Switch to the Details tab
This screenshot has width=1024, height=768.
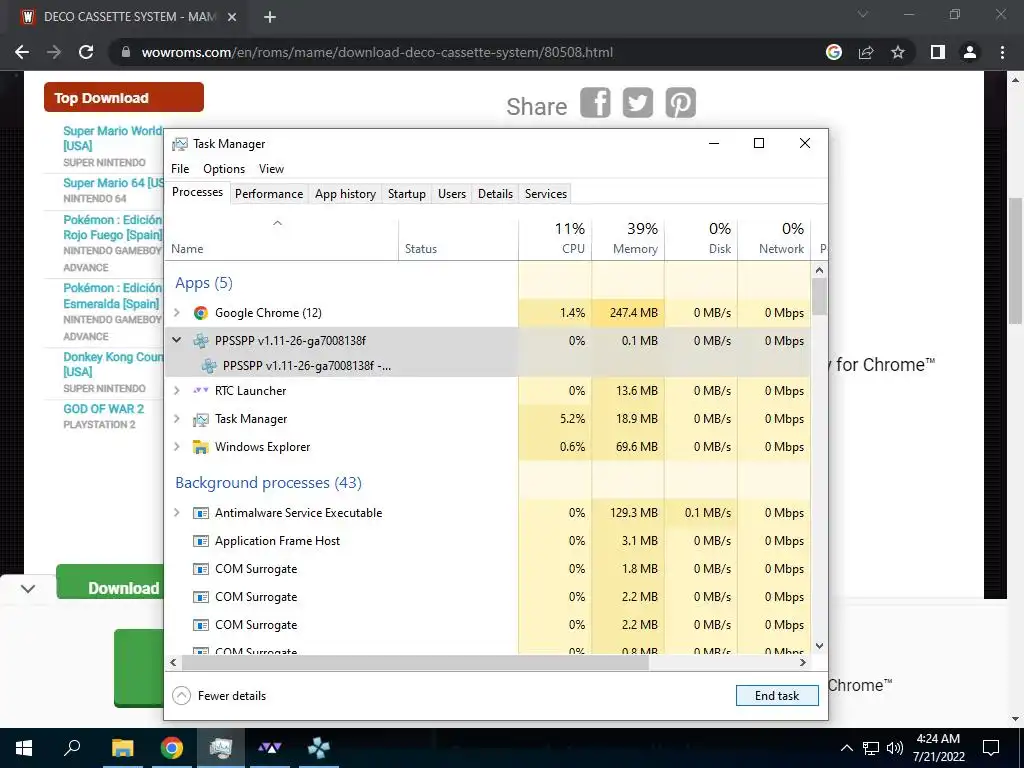(495, 193)
